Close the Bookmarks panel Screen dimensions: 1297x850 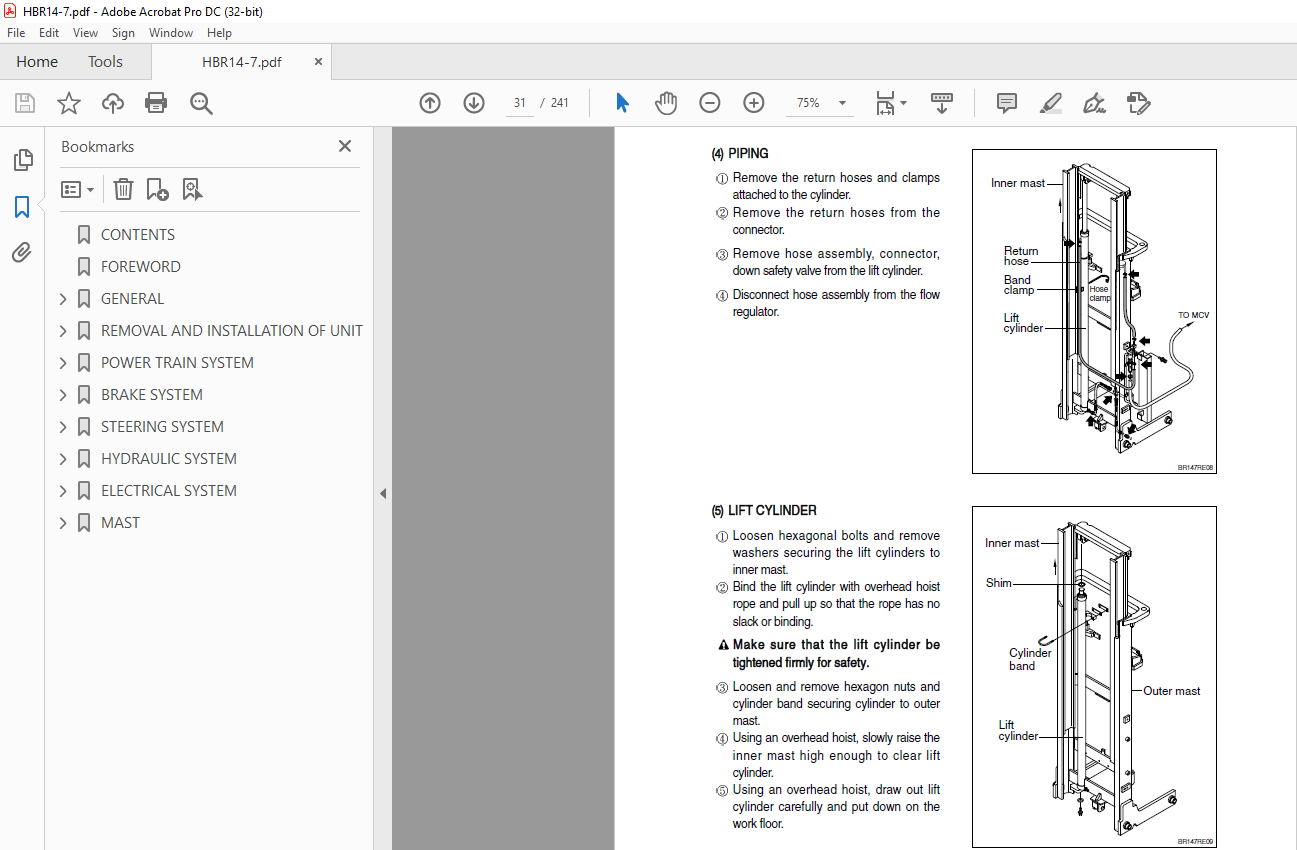tap(345, 146)
